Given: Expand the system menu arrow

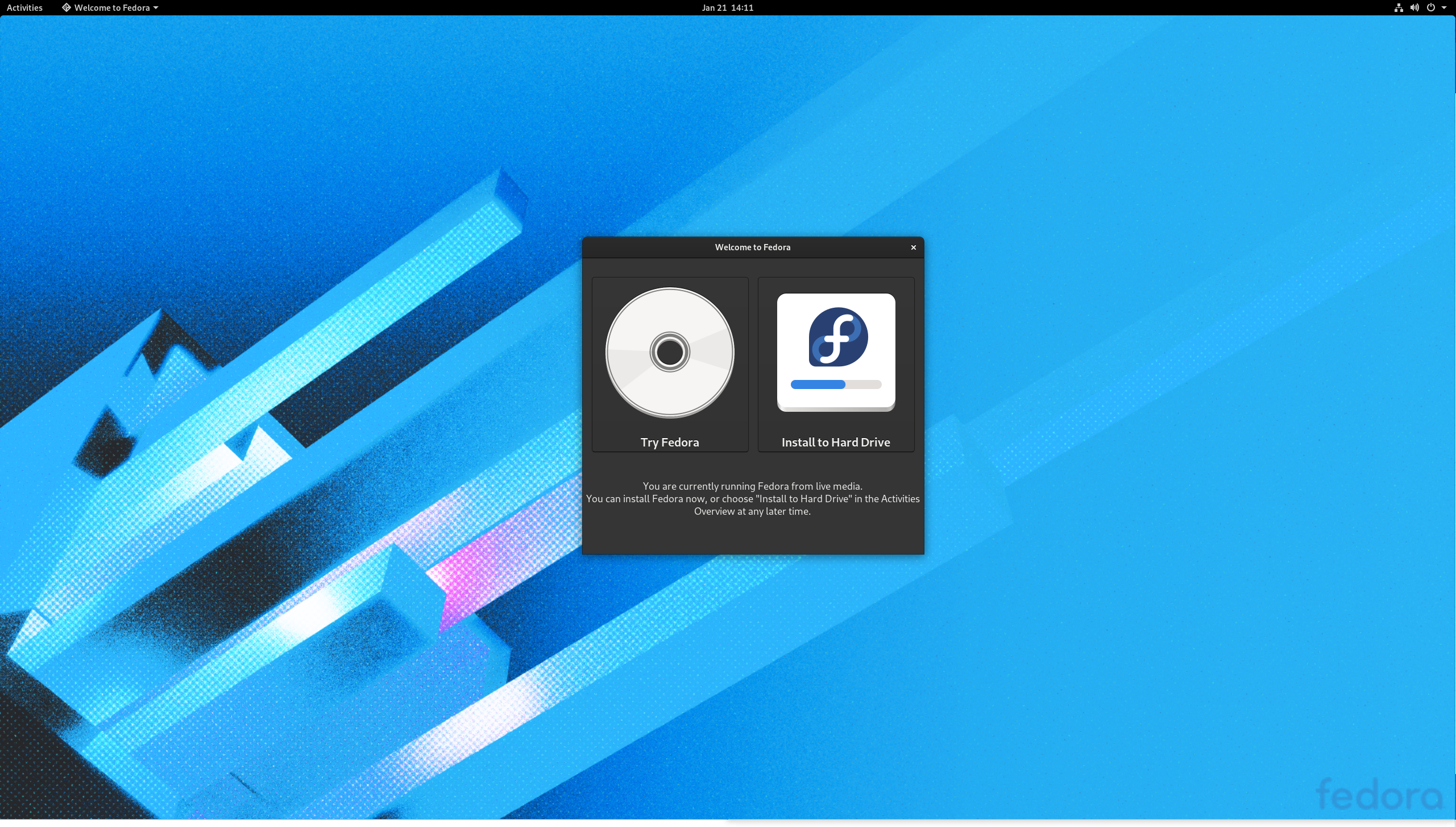Looking at the screenshot, I should 1444,7.
